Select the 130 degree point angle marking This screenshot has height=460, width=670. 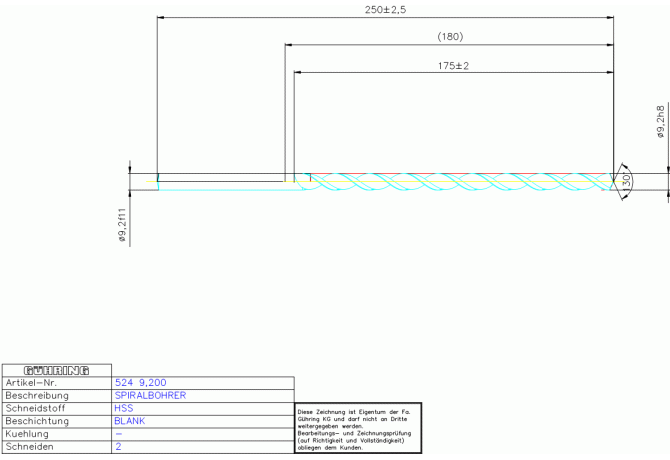[x=625, y=181]
